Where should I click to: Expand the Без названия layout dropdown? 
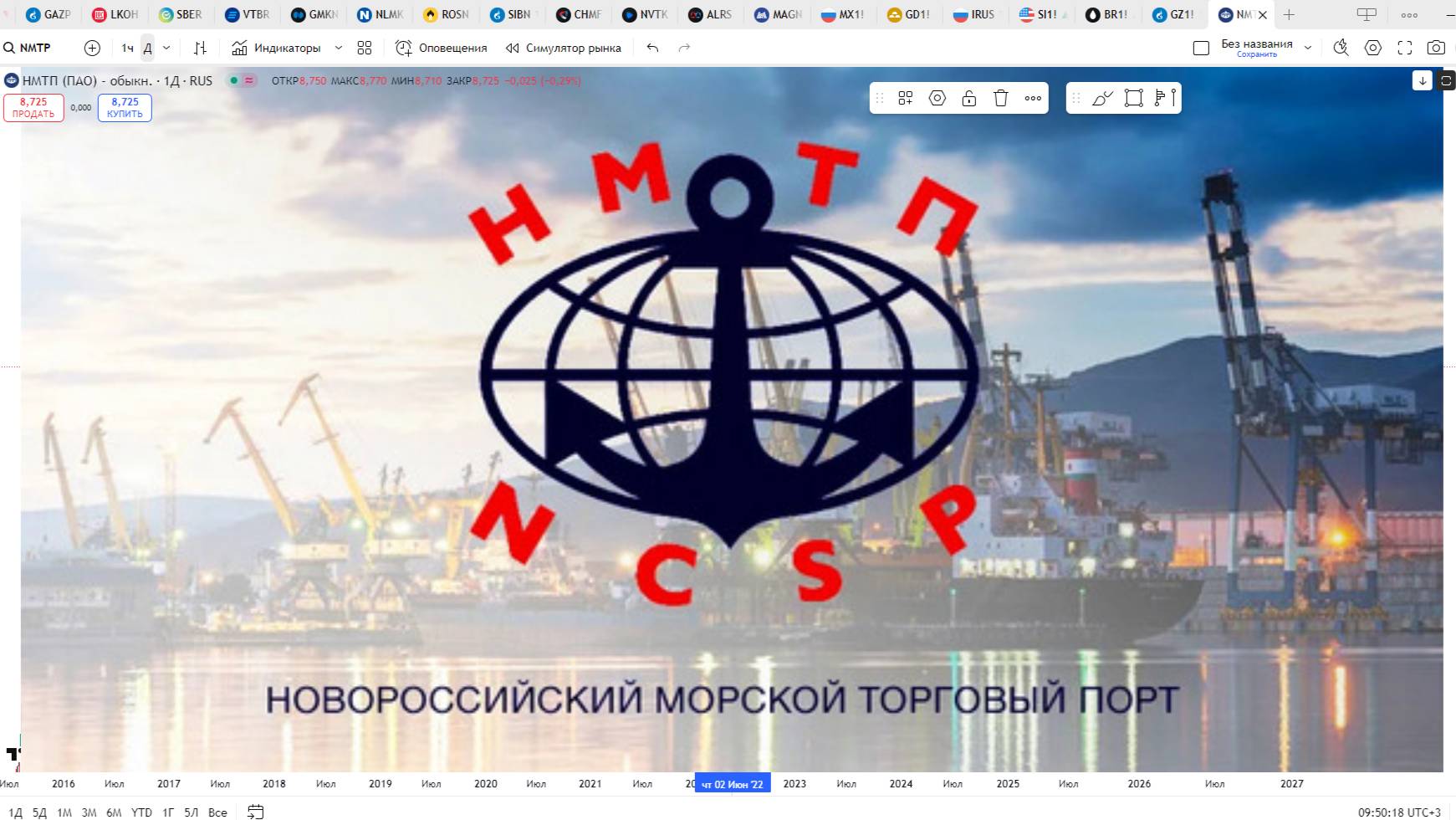tap(1308, 48)
